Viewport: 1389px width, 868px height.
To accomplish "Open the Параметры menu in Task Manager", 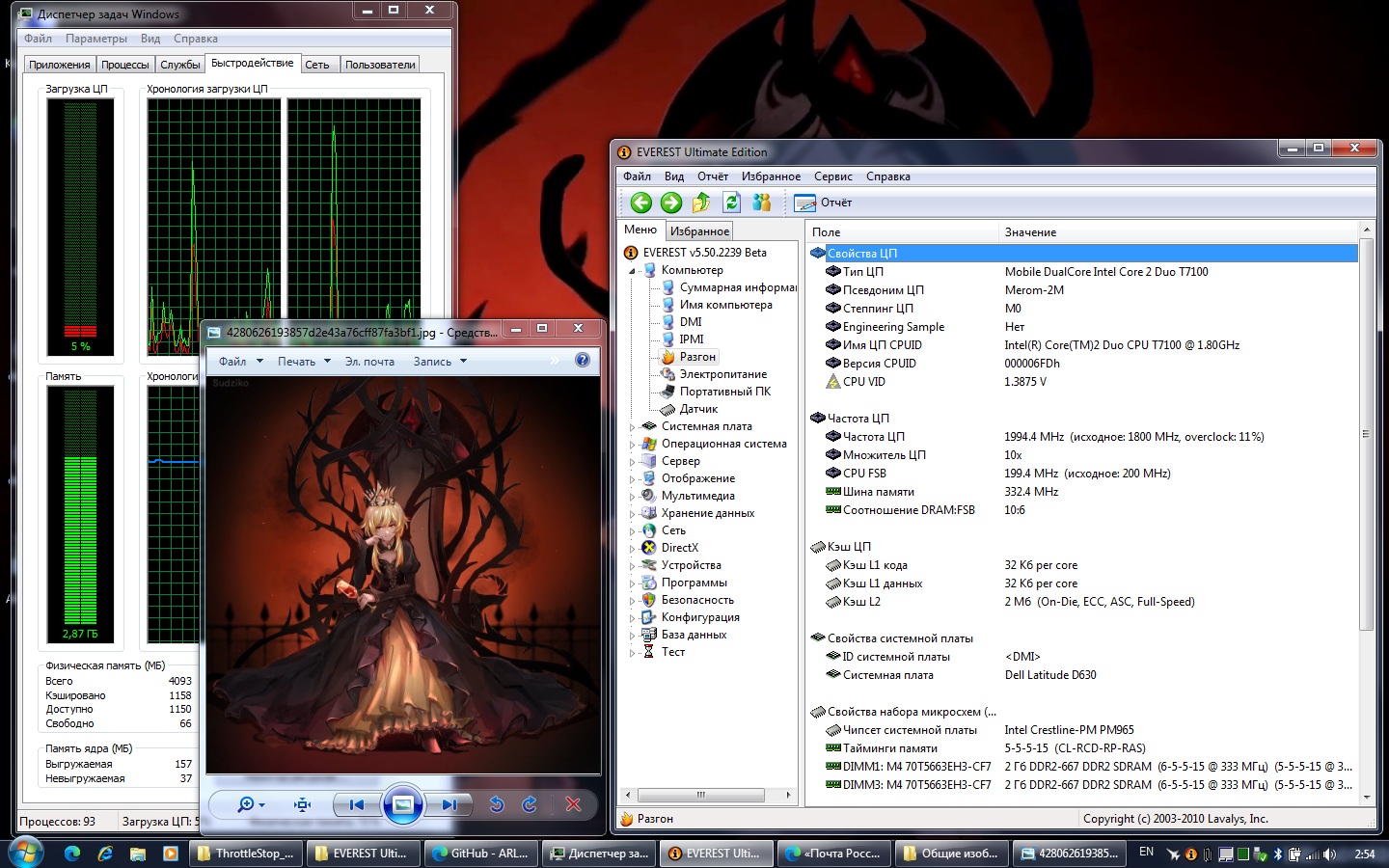I will coord(96,39).
